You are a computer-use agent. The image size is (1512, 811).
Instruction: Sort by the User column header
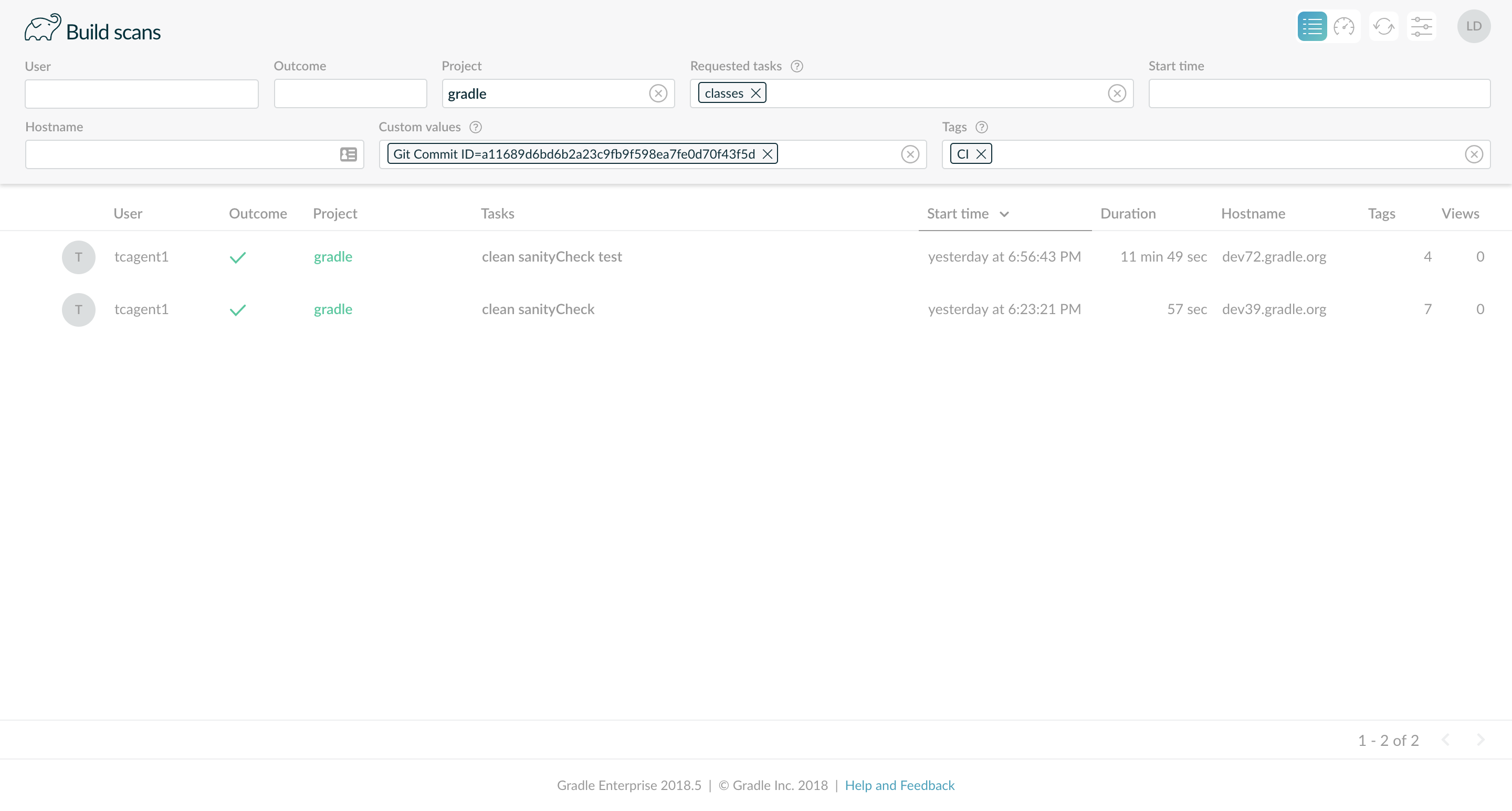(x=128, y=214)
